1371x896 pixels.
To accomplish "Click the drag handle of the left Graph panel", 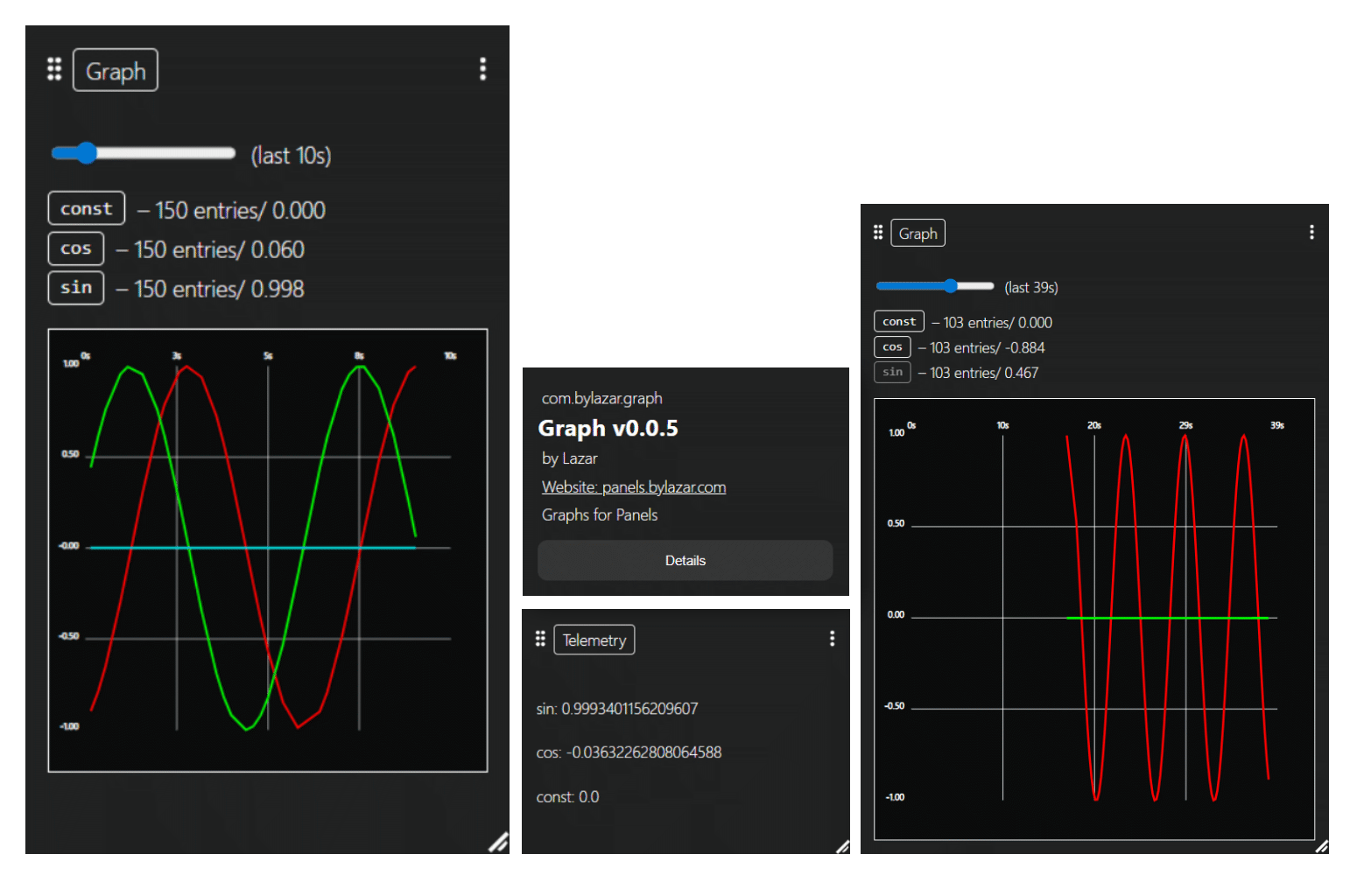I will [54, 69].
